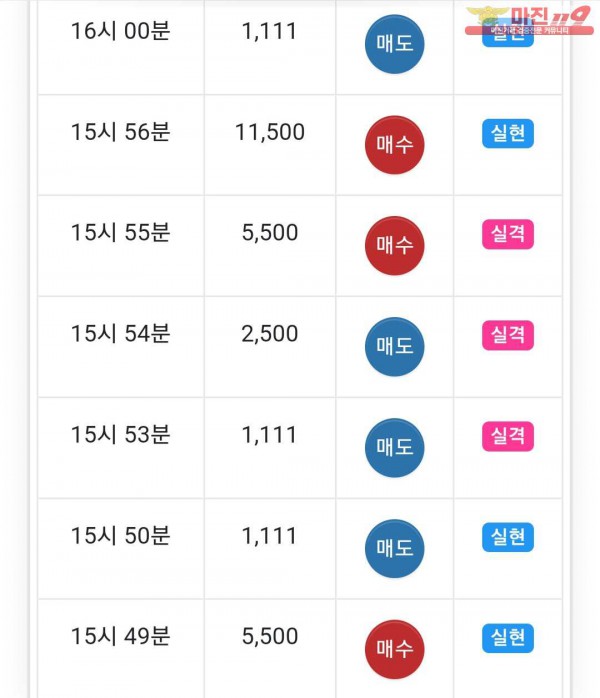Viewport: 600px width, 698px height.
Task: Click the pink 실격 badge in 15시 53분 row
Action: [508, 437]
